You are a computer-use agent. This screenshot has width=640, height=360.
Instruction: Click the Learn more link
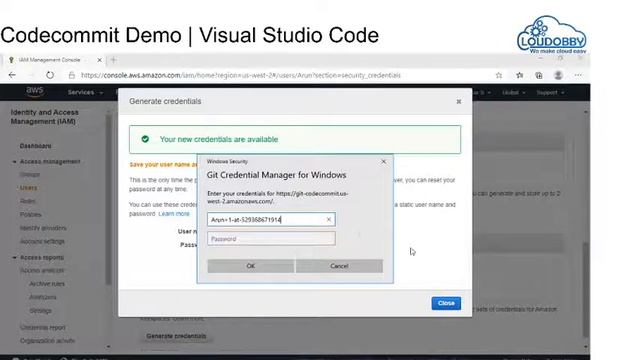pos(174,214)
